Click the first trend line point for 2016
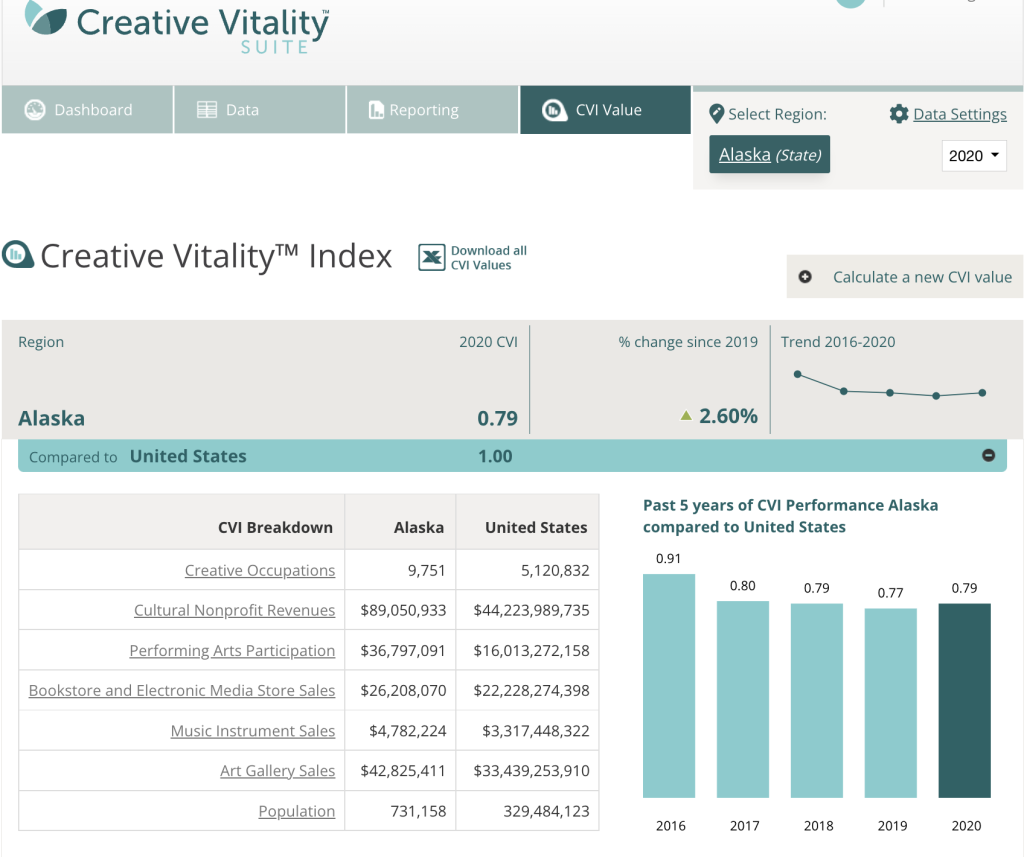1024x857 pixels. point(797,374)
